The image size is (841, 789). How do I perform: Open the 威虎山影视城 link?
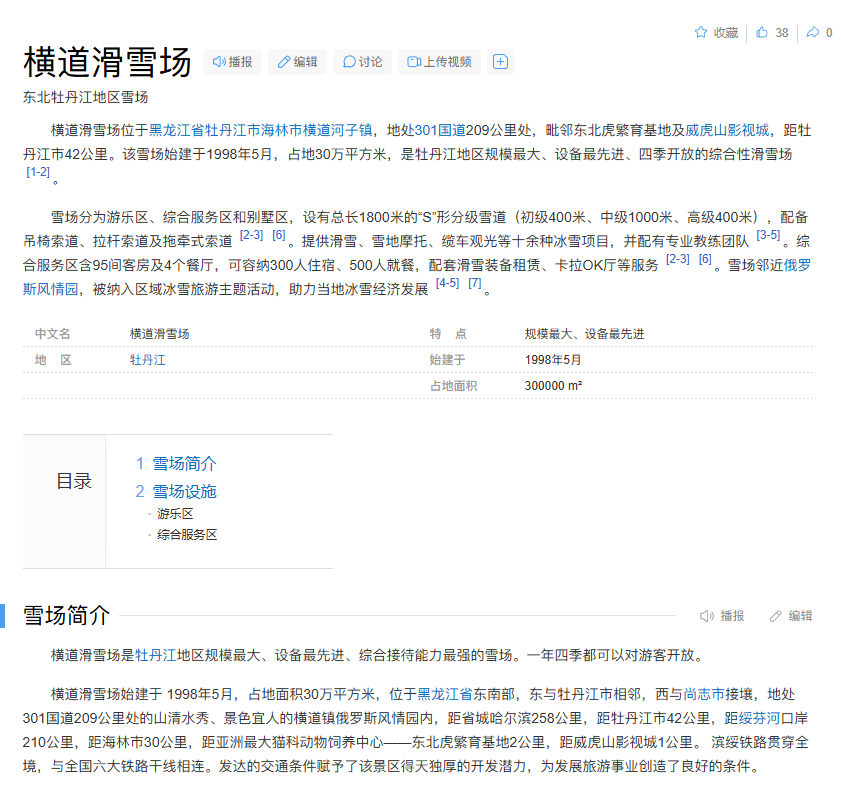point(727,130)
